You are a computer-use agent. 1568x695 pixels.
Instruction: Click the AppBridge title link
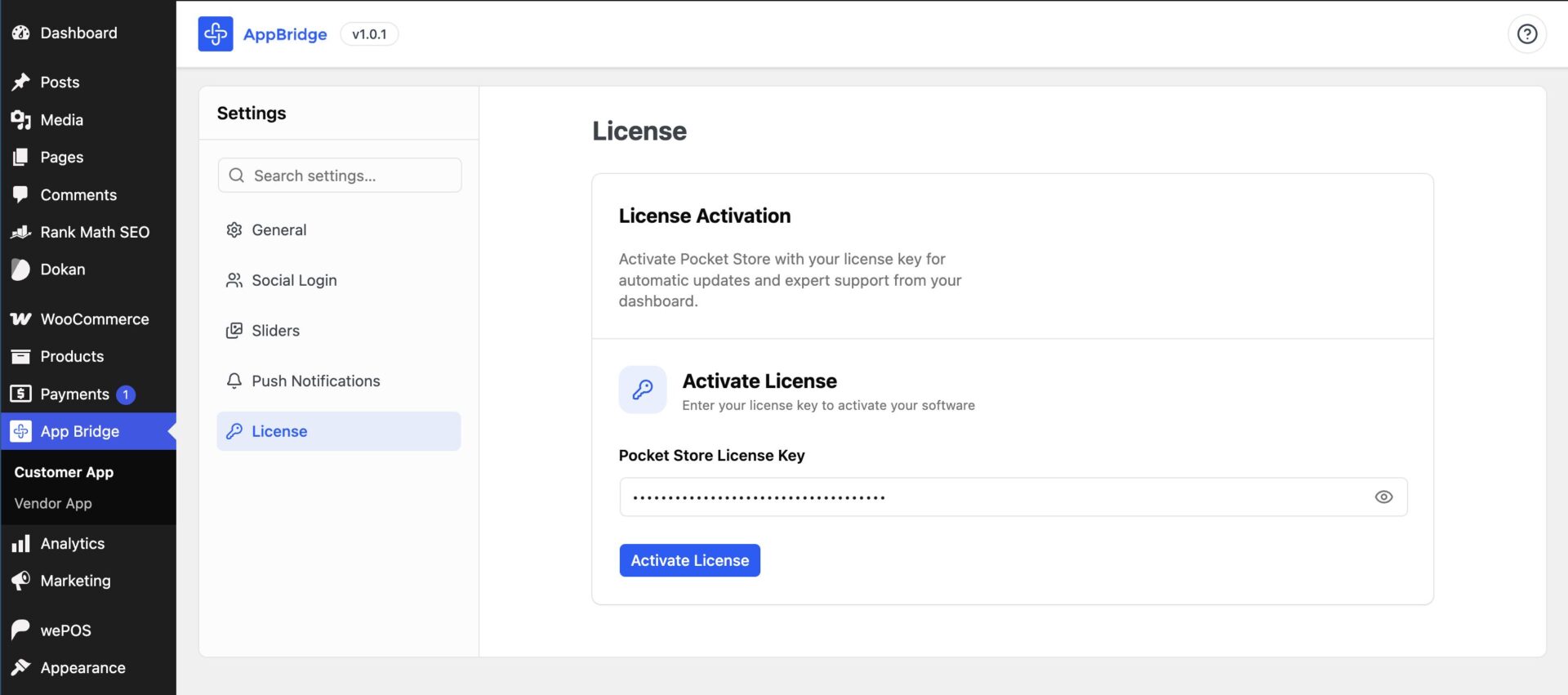(285, 34)
